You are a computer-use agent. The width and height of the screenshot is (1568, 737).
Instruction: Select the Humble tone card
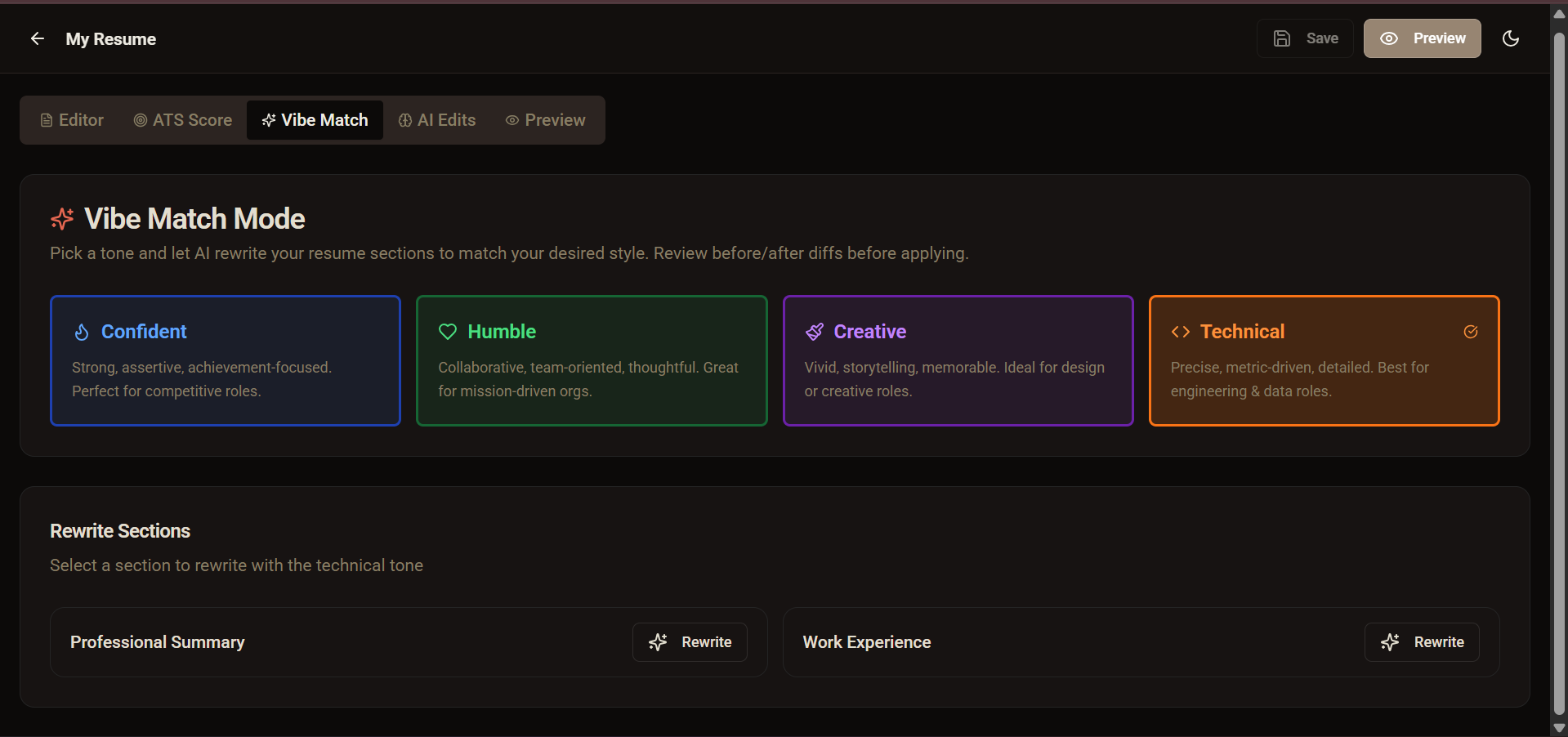(x=591, y=360)
